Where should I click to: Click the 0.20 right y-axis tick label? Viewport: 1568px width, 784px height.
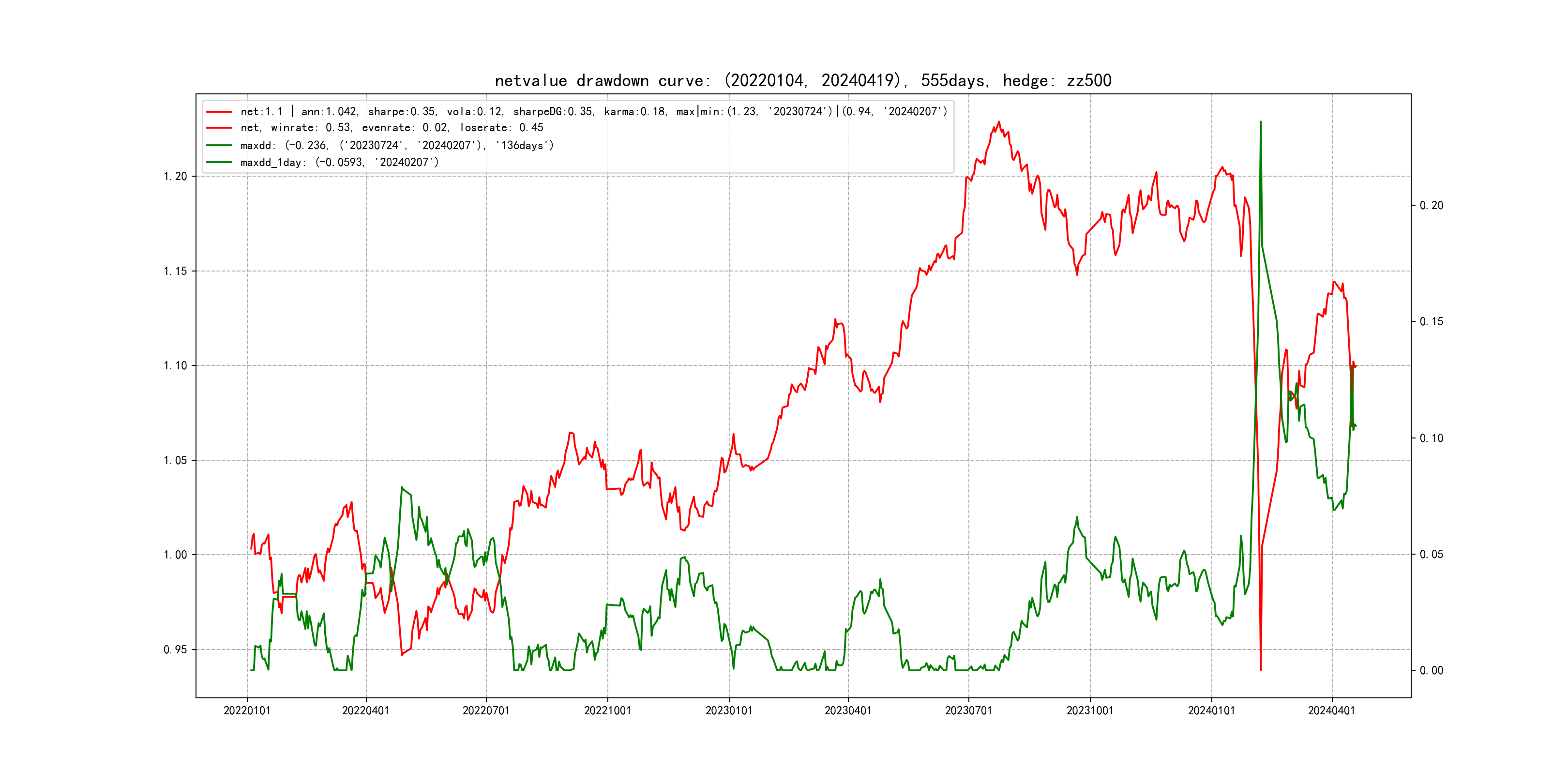(x=1431, y=206)
